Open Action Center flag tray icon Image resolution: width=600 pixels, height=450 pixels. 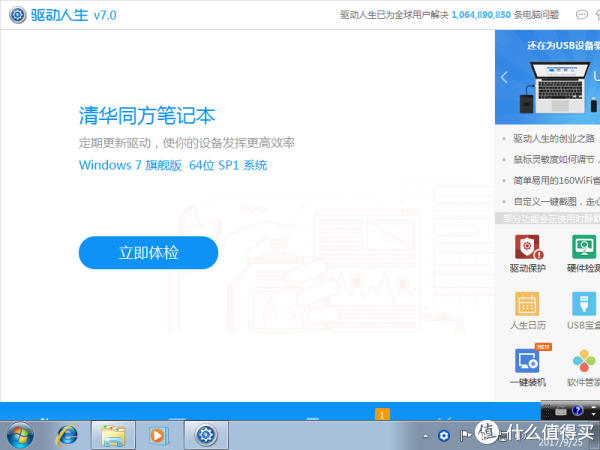tap(465, 436)
